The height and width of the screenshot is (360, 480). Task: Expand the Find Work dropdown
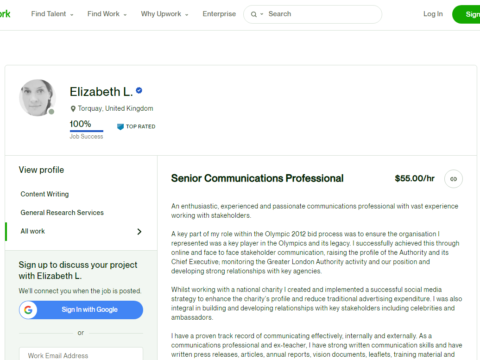tap(107, 14)
